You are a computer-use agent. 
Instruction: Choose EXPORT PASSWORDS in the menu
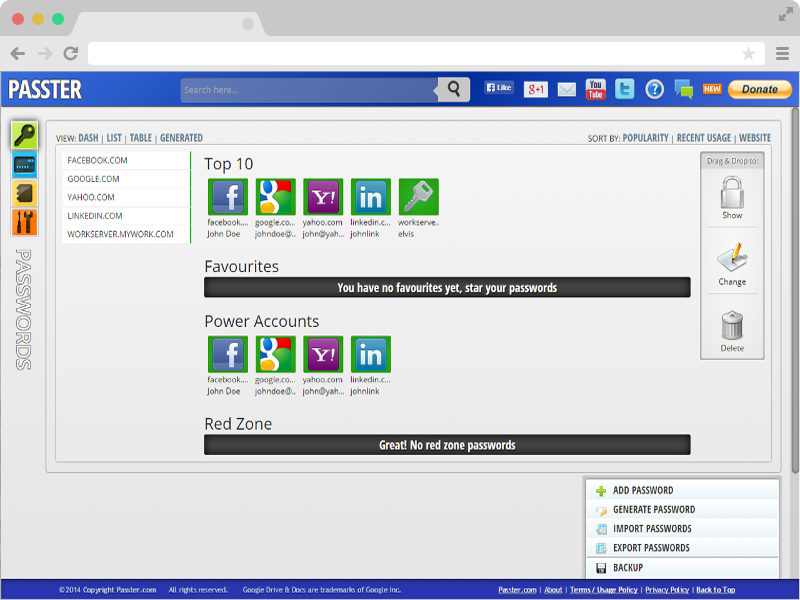point(683,548)
